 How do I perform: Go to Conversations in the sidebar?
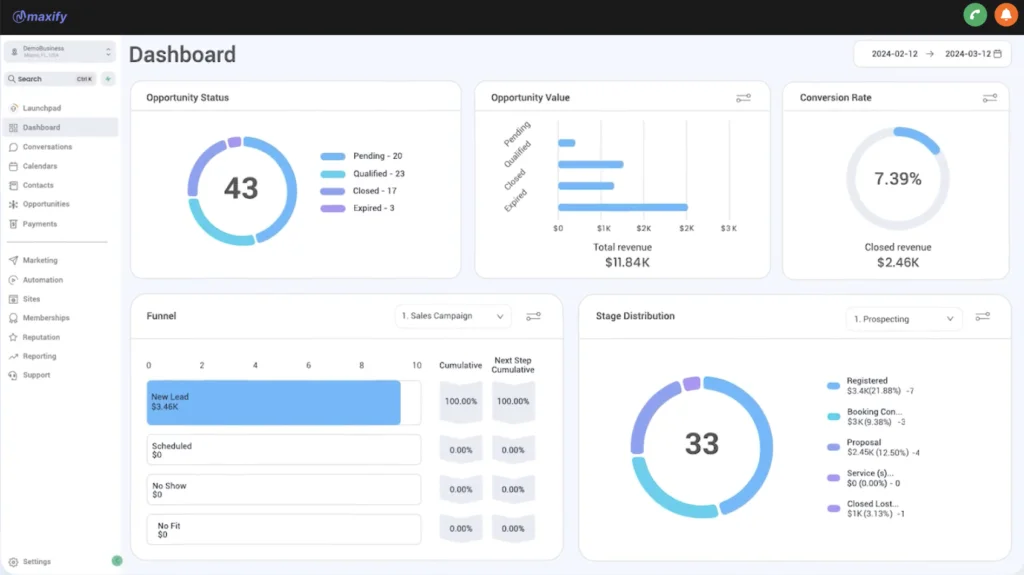(47, 147)
